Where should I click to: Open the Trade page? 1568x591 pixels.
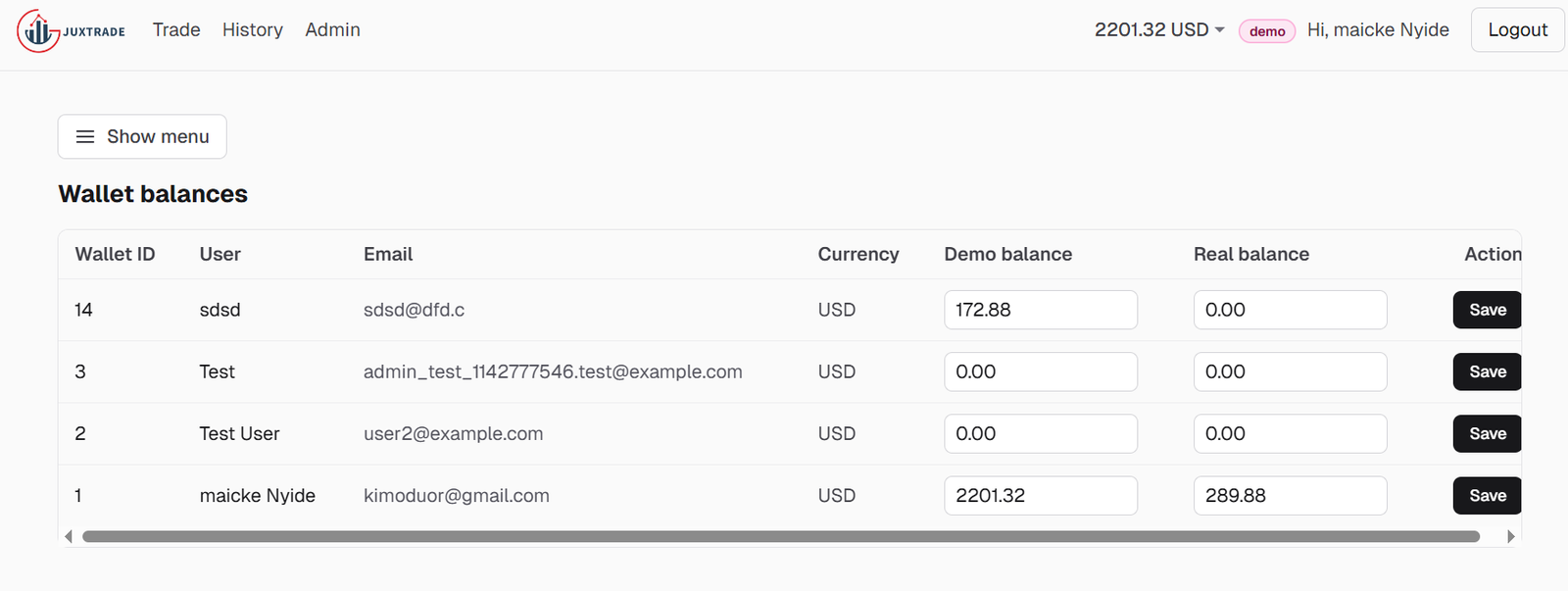[176, 30]
